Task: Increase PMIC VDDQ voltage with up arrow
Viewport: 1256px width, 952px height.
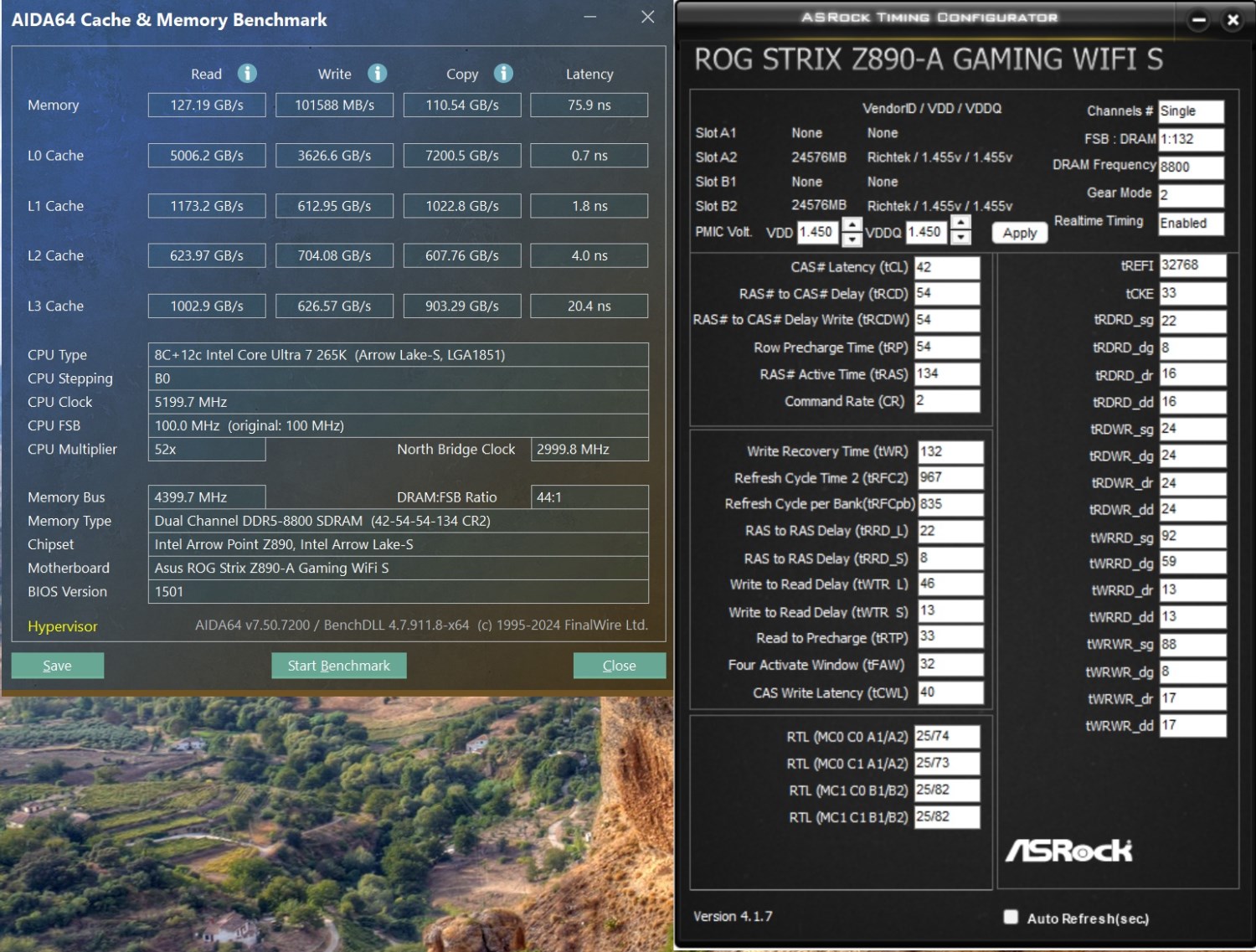Action: [x=960, y=223]
